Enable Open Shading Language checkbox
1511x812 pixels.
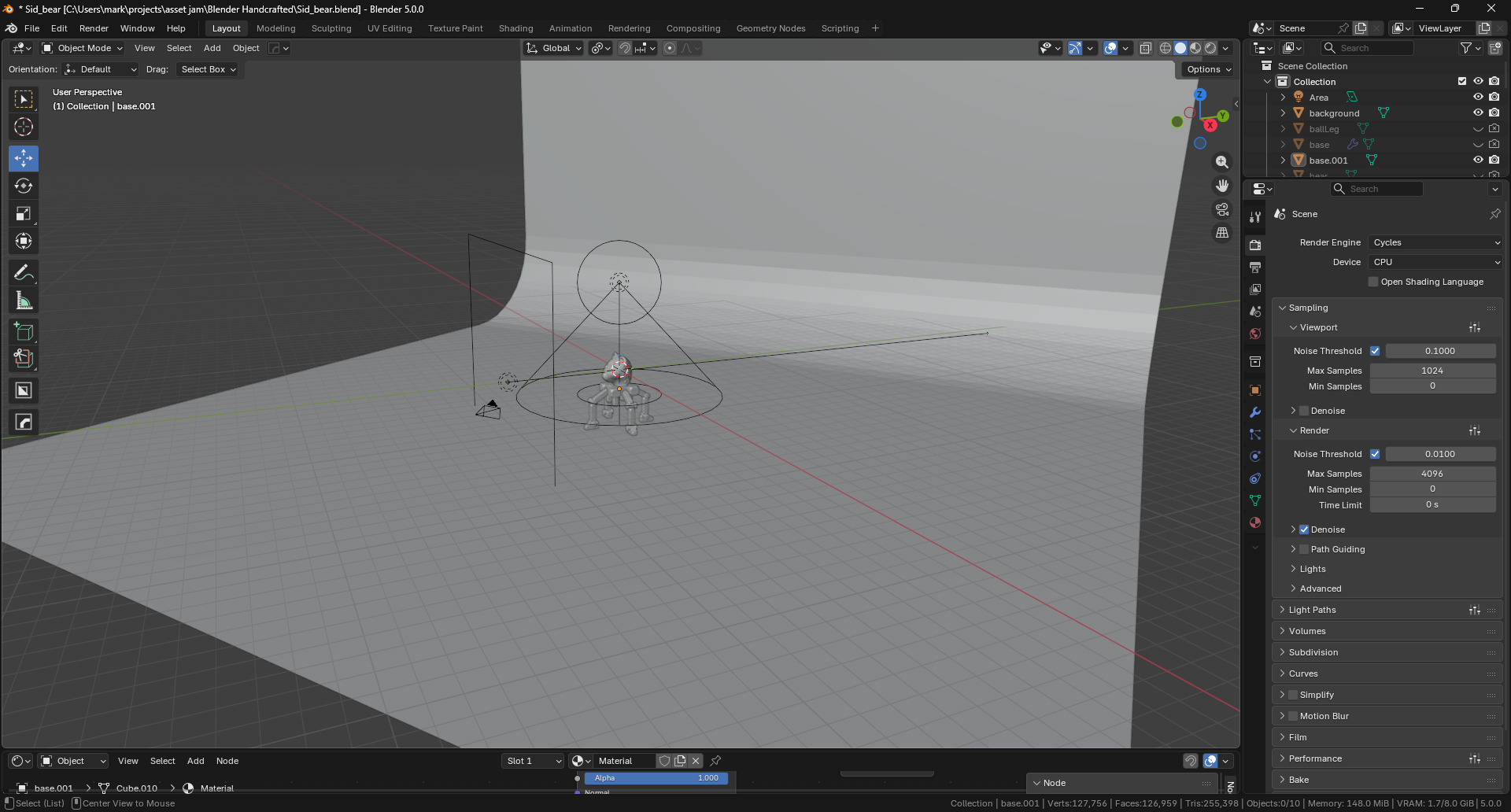click(1373, 282)
